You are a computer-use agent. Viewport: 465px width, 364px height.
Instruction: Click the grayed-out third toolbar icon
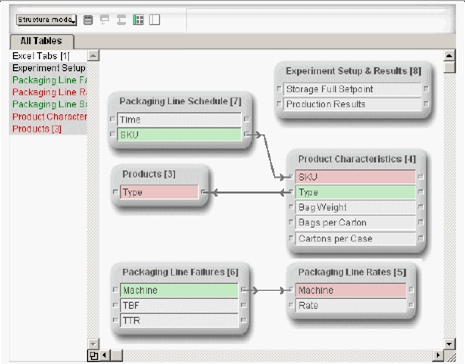[x=121, y=20]
